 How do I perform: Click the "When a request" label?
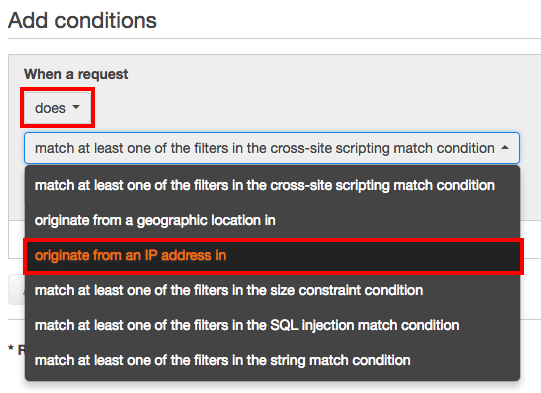tap(76, 74)
